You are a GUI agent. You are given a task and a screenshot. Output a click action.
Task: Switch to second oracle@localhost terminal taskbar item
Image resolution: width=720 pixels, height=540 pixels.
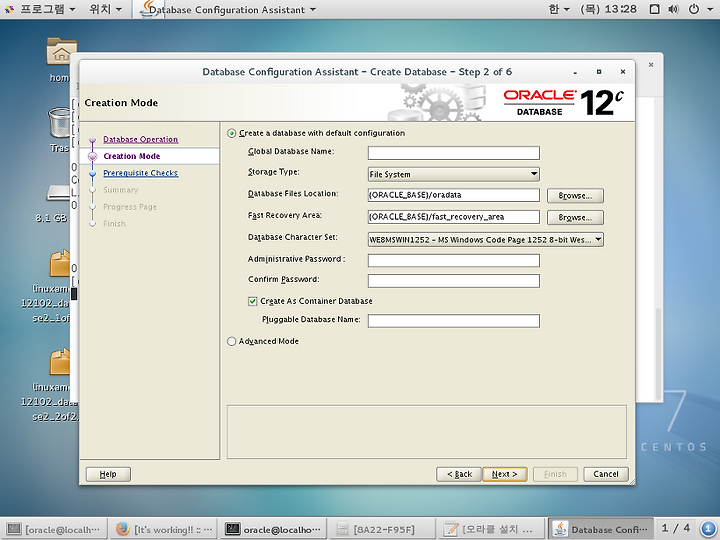point(273,529)
